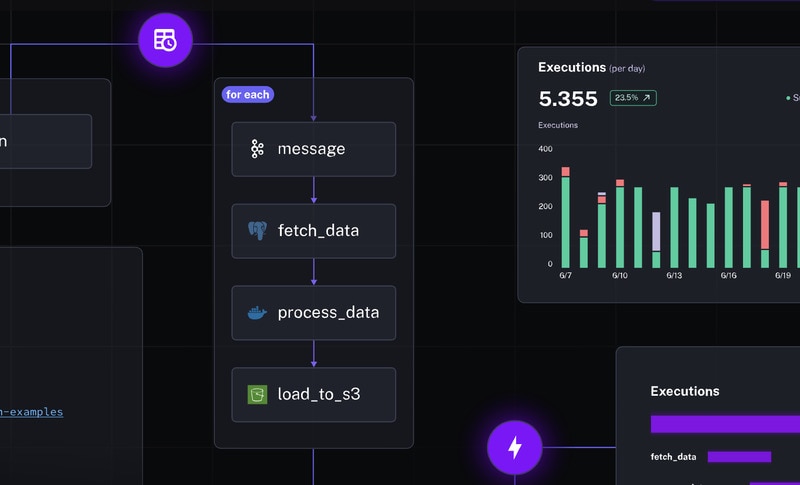Click the 'for each' loop badge

point(248,94)
